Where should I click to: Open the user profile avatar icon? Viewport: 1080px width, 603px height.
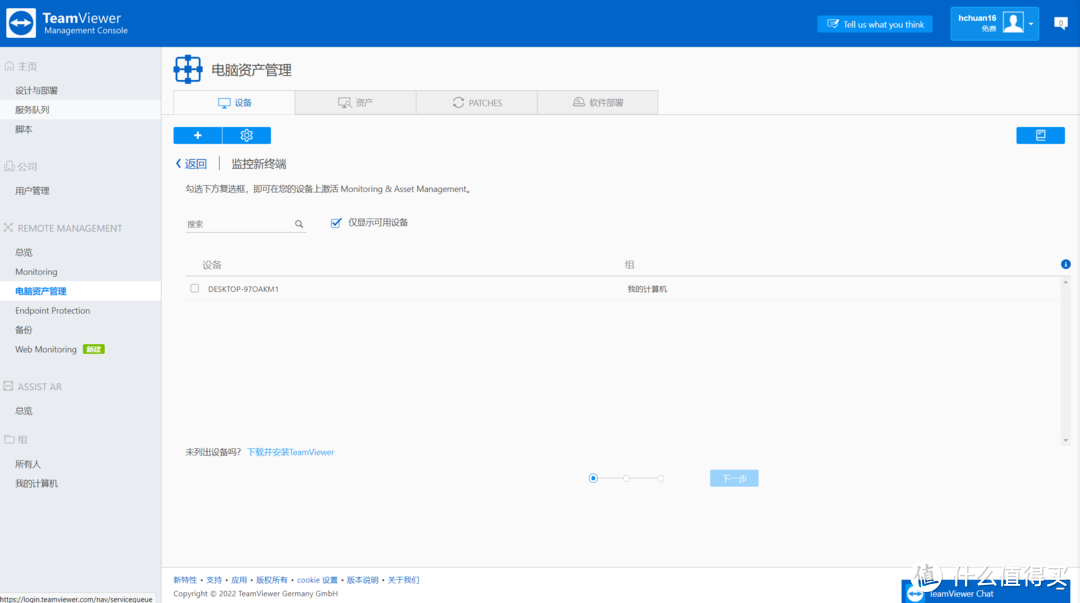coord(1012,23)
